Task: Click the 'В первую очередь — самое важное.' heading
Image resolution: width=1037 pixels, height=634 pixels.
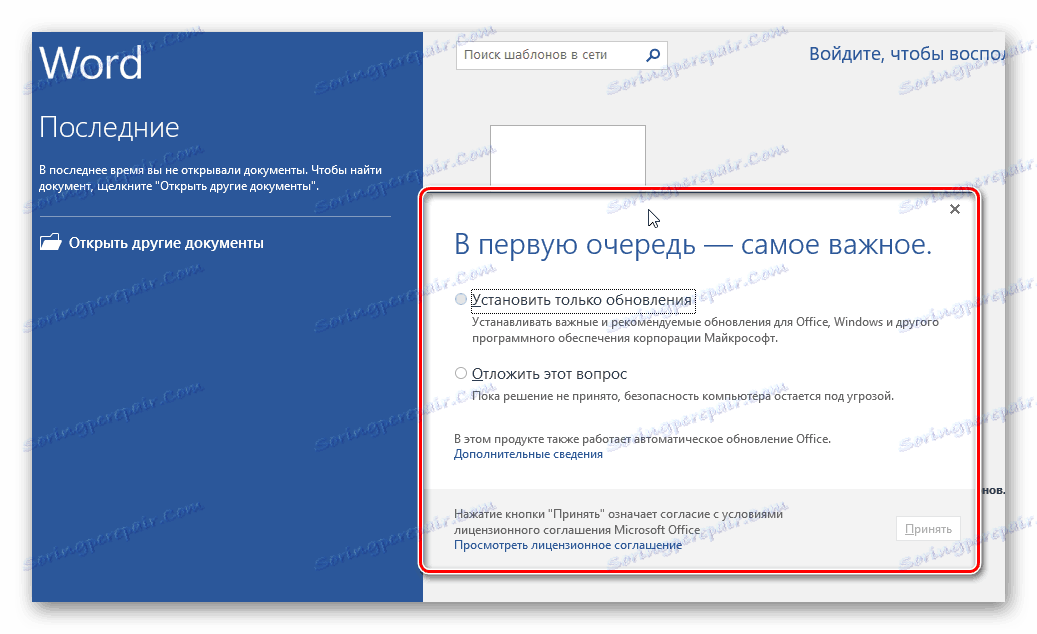Action: 693,245
